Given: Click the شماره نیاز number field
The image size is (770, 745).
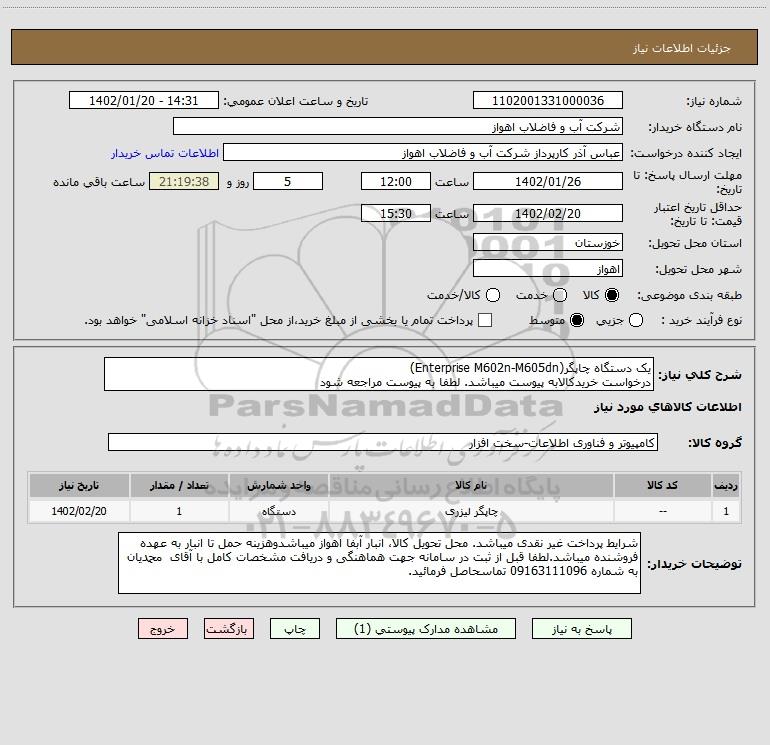Looking at the screenshot, I should (548, 101).
